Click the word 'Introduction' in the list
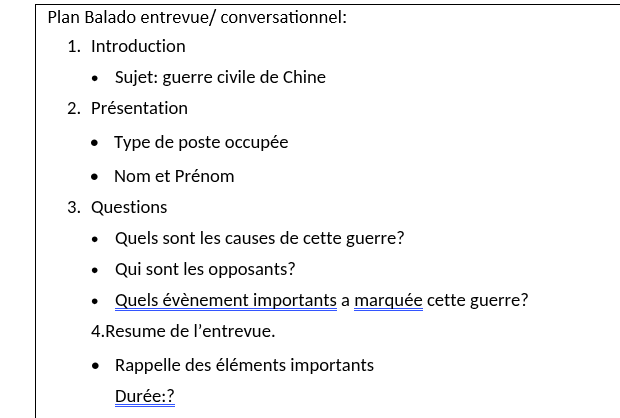The image size is (620, 418). point(138,46)
